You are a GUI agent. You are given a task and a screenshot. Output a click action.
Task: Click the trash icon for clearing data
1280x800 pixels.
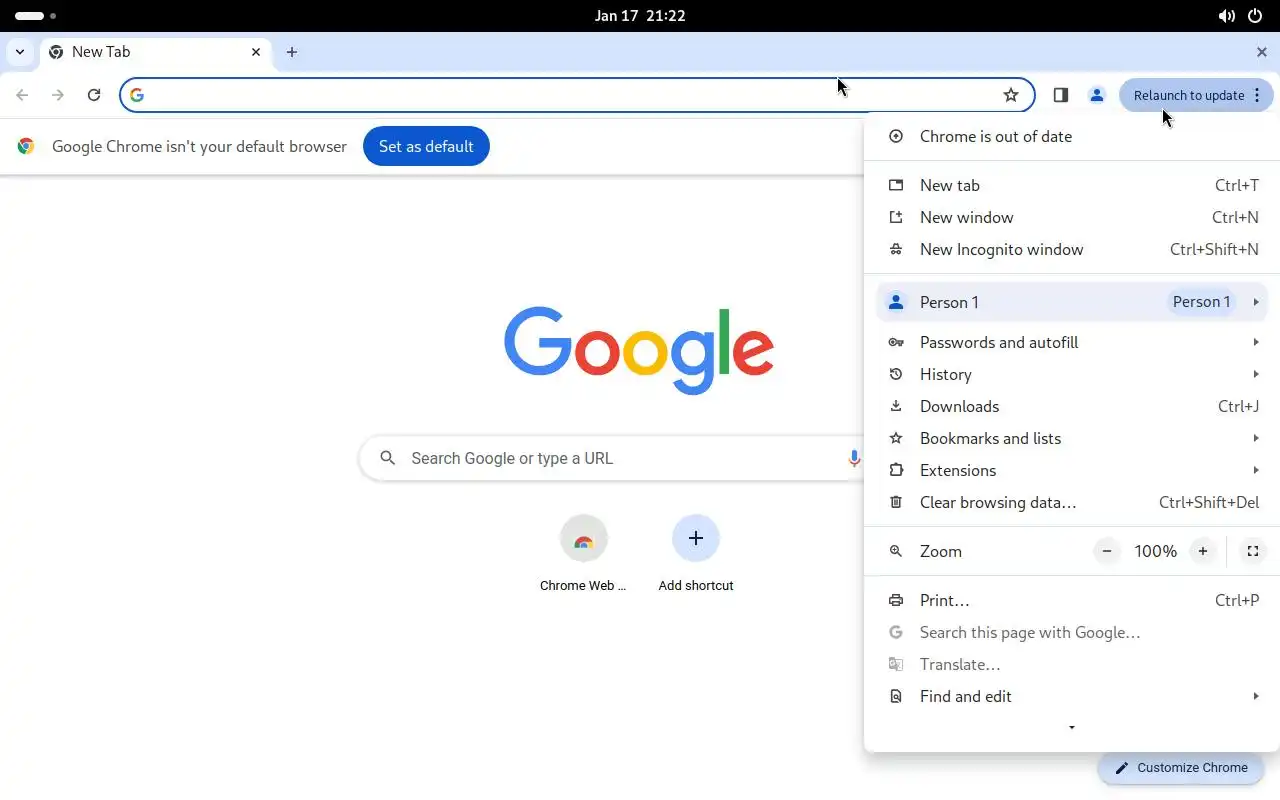[896, 502]
